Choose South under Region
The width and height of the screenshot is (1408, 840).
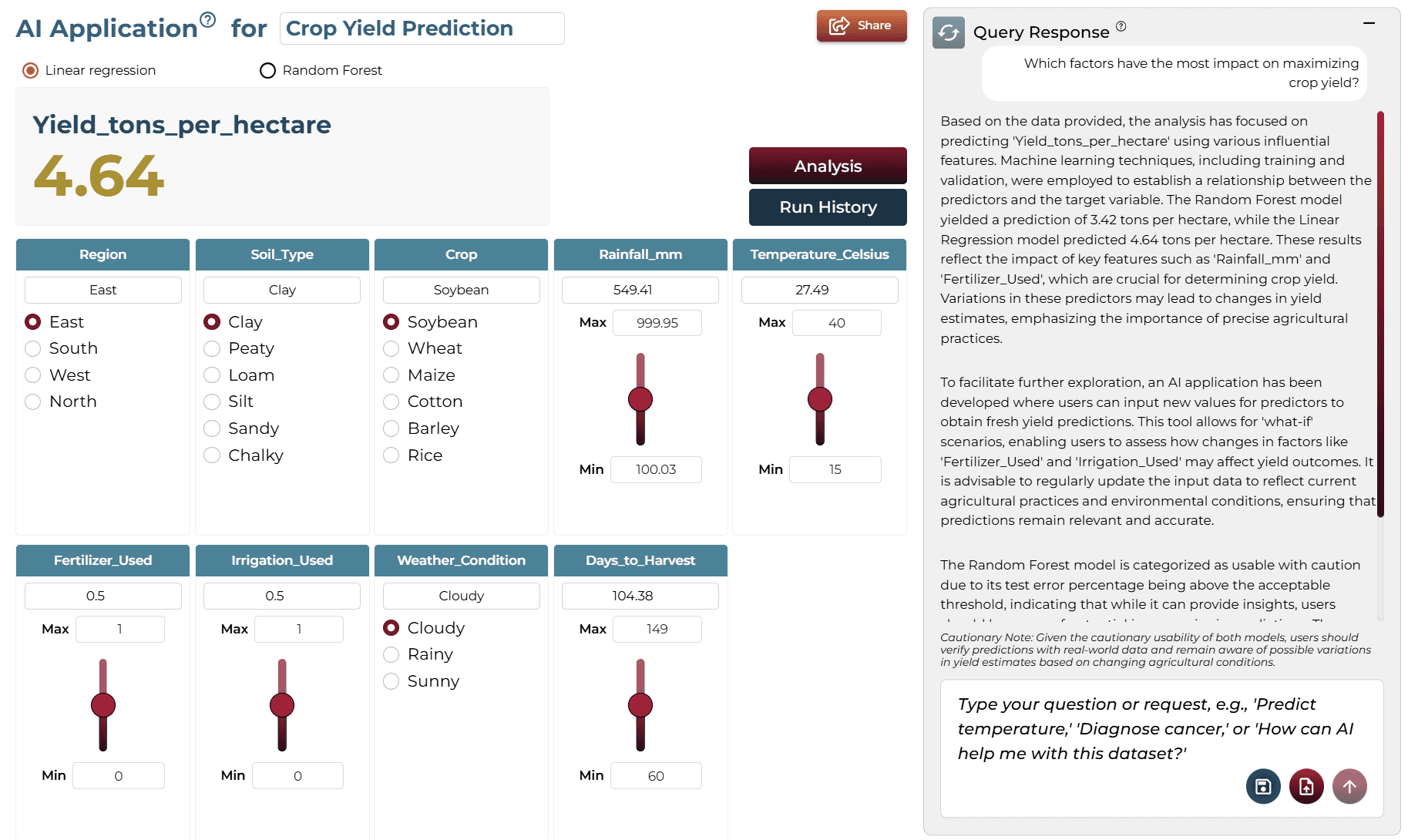pos(62,348)
